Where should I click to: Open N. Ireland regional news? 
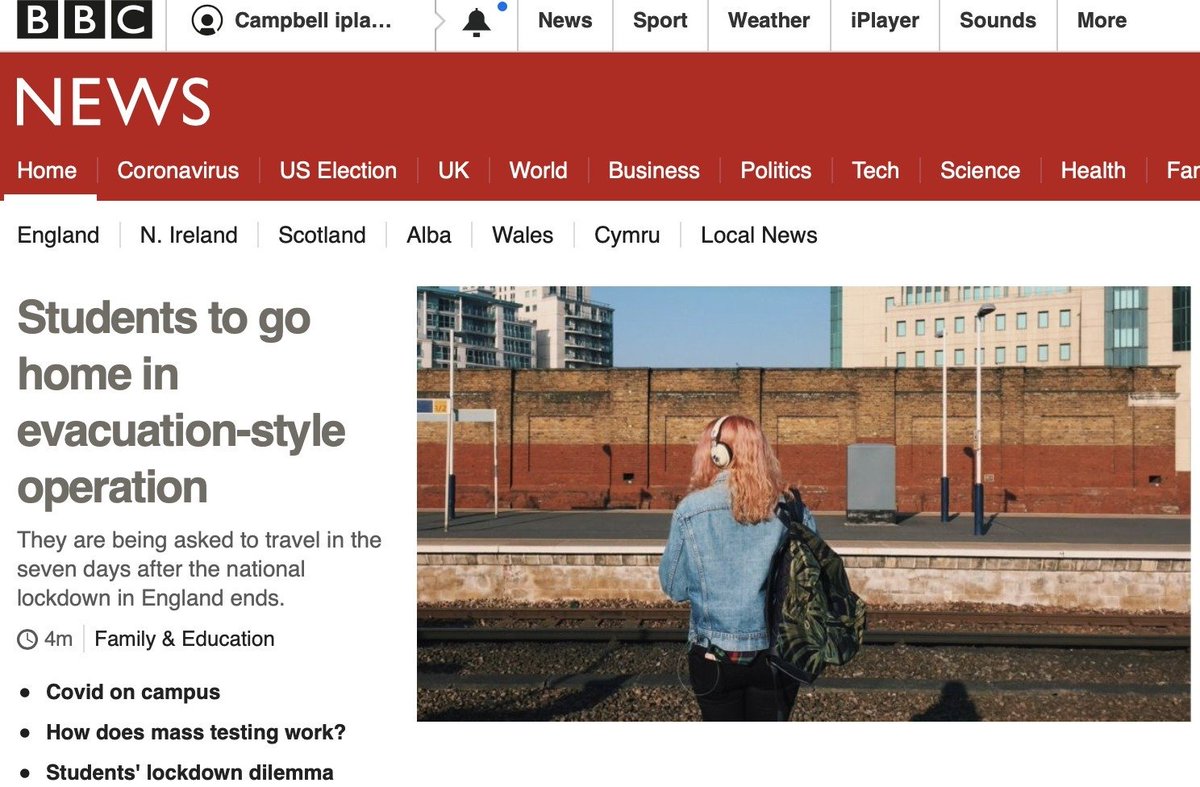(189, 236)
